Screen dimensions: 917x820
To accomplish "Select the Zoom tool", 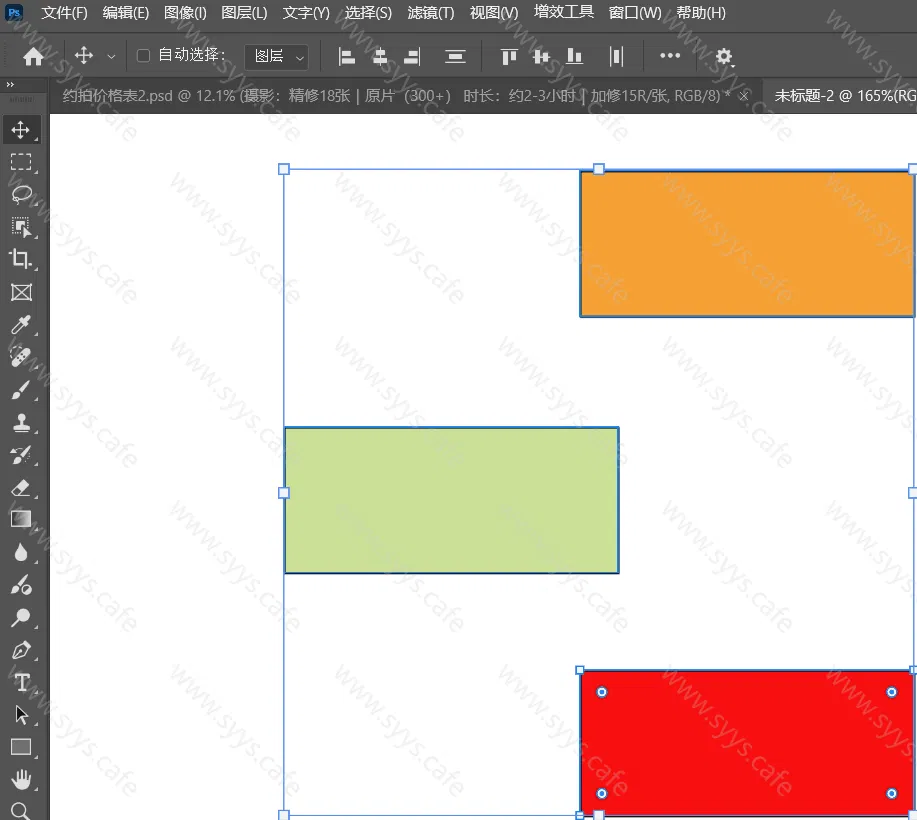I will coord(21,811).
